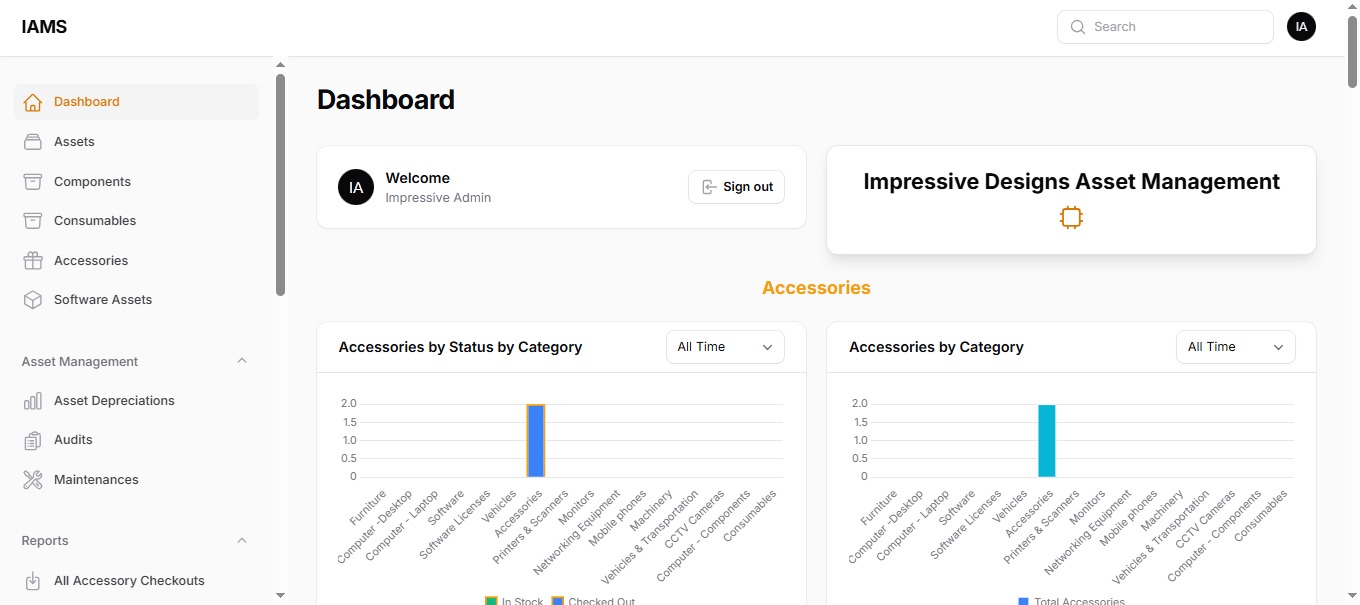Click the Software Assets cube icon
The image size is (1360, 605).
click(x=33, y=300)
